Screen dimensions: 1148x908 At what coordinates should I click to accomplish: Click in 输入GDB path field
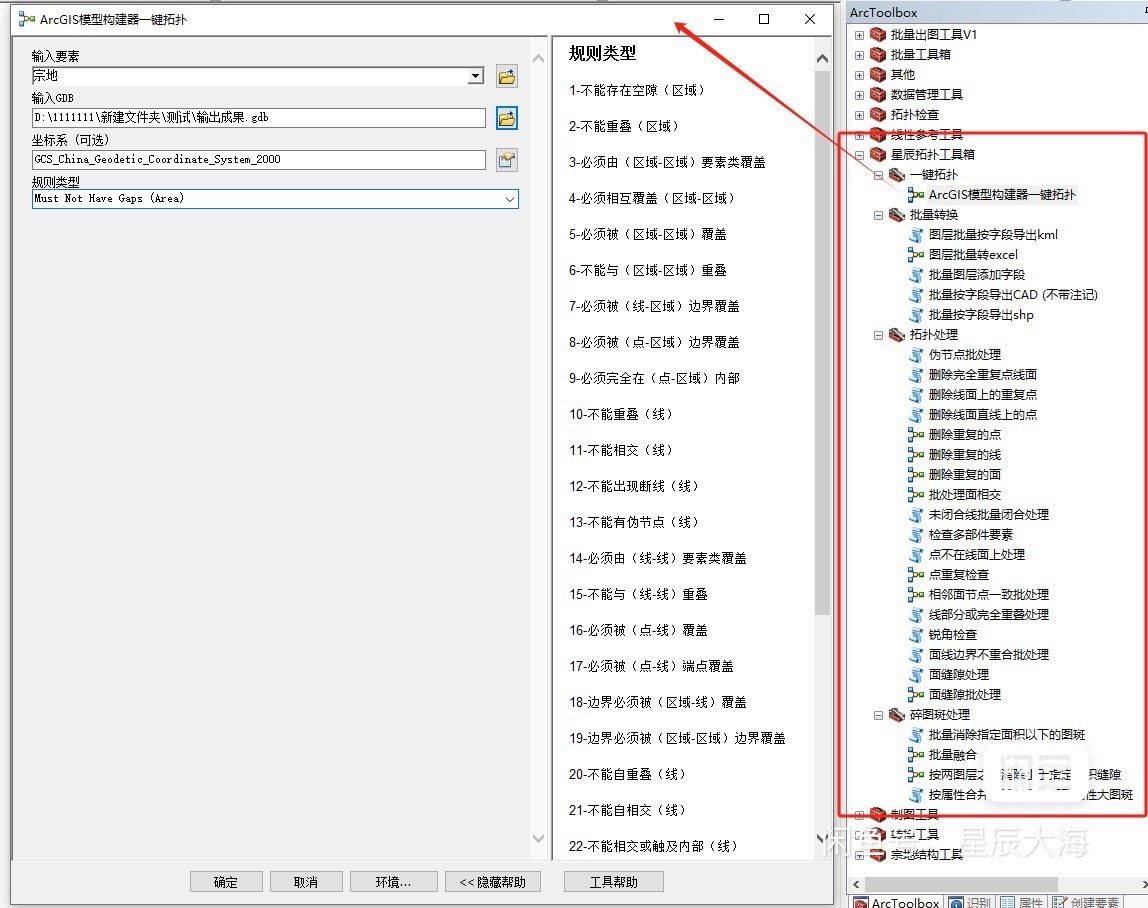pos(258,118)
